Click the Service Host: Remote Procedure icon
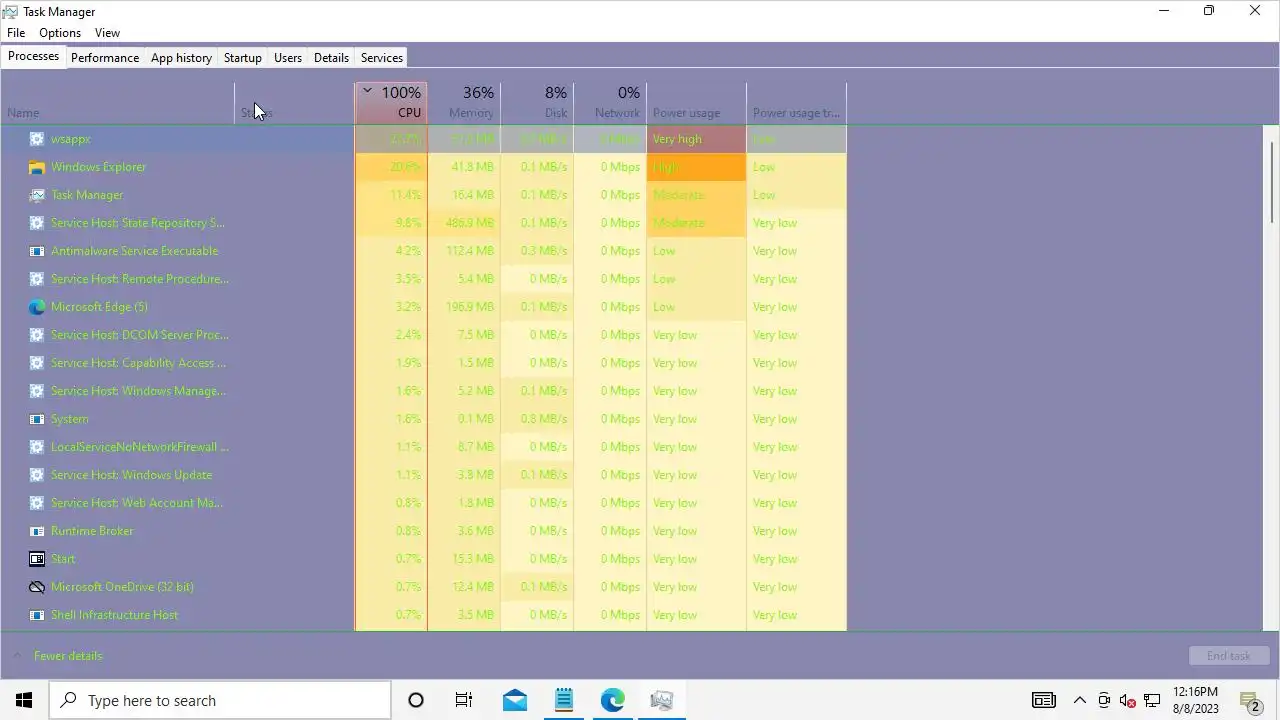The width and height of the screenshot is (1280, 720). tap(37, 279)
